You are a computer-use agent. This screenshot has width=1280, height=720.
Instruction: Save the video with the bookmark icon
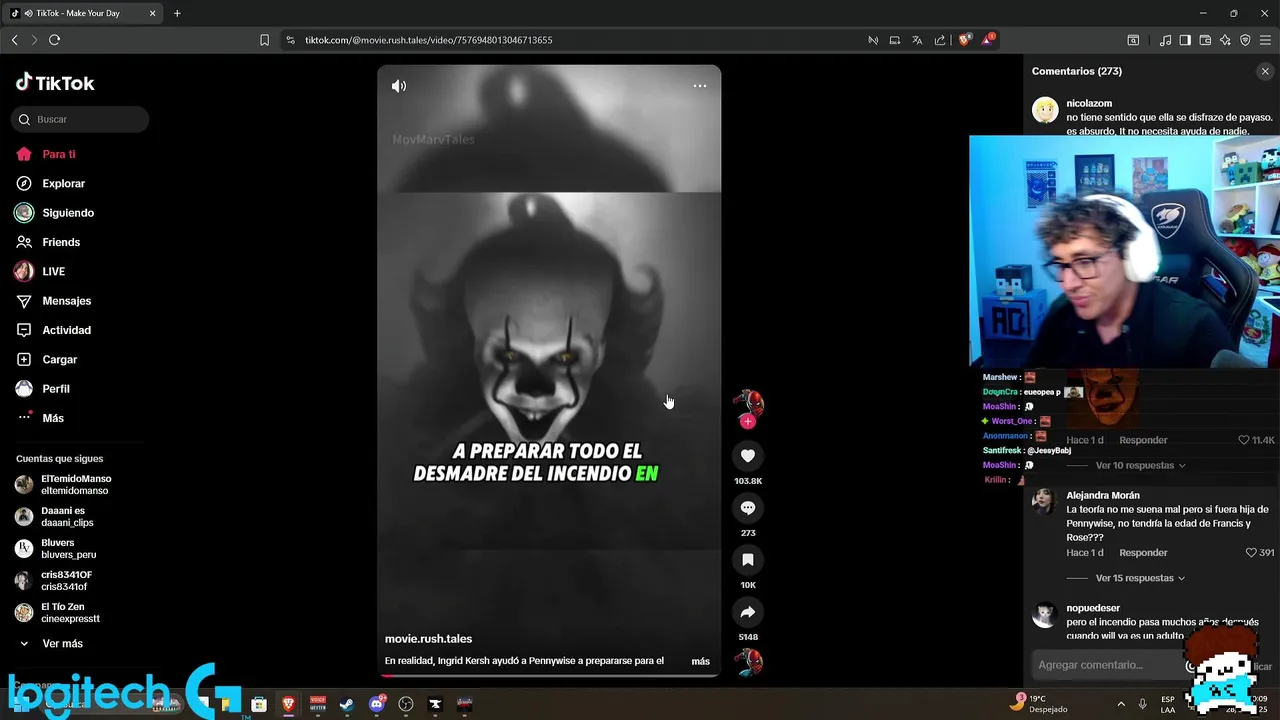[x=747, y=560]
